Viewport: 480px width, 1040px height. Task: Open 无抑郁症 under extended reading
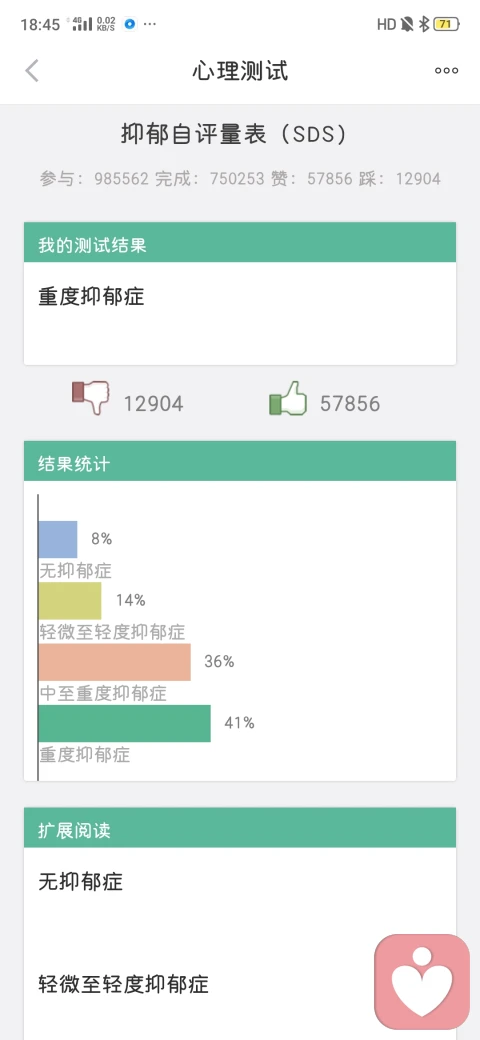(81, 882)
